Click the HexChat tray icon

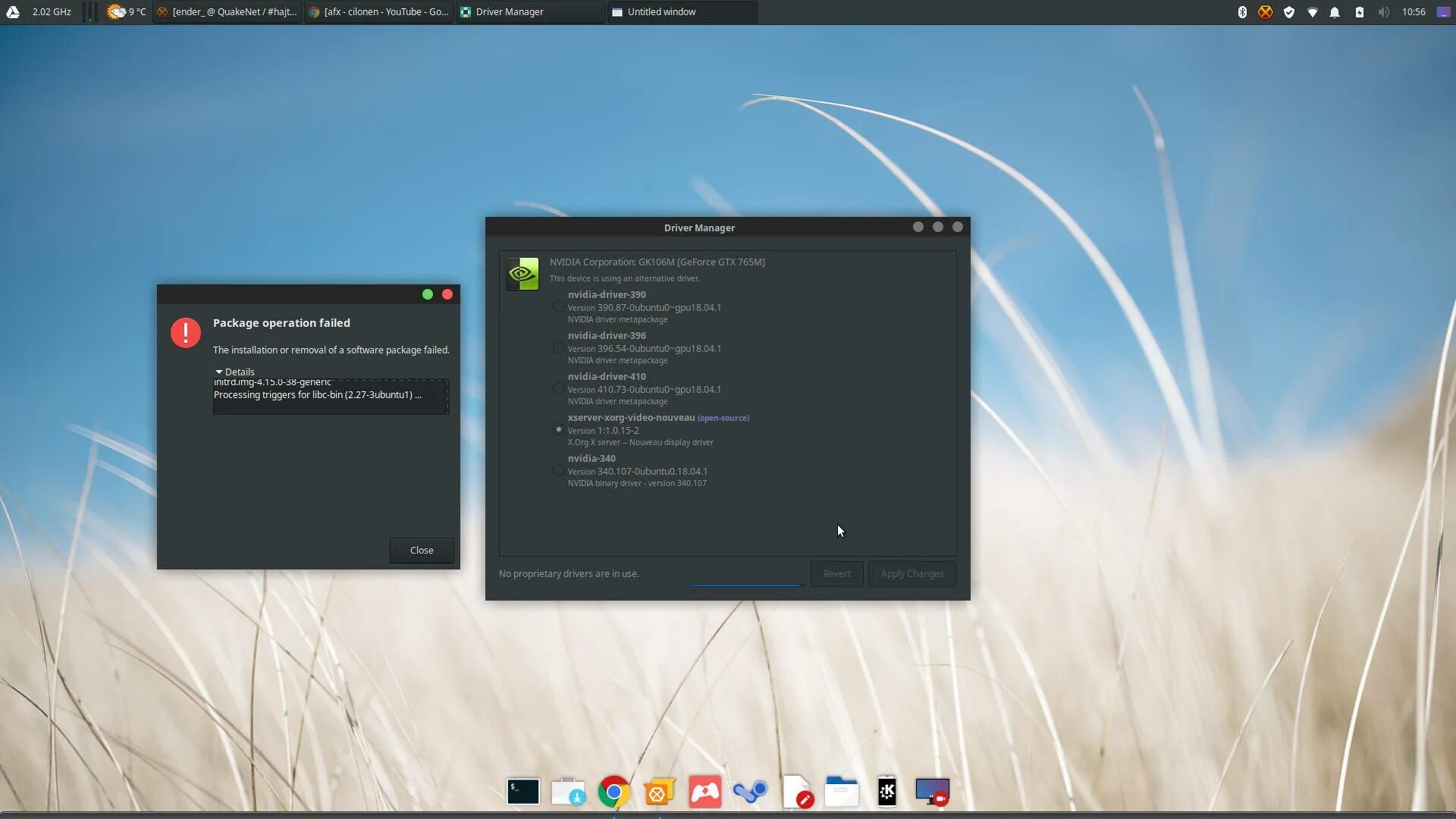pos(1266,12)
